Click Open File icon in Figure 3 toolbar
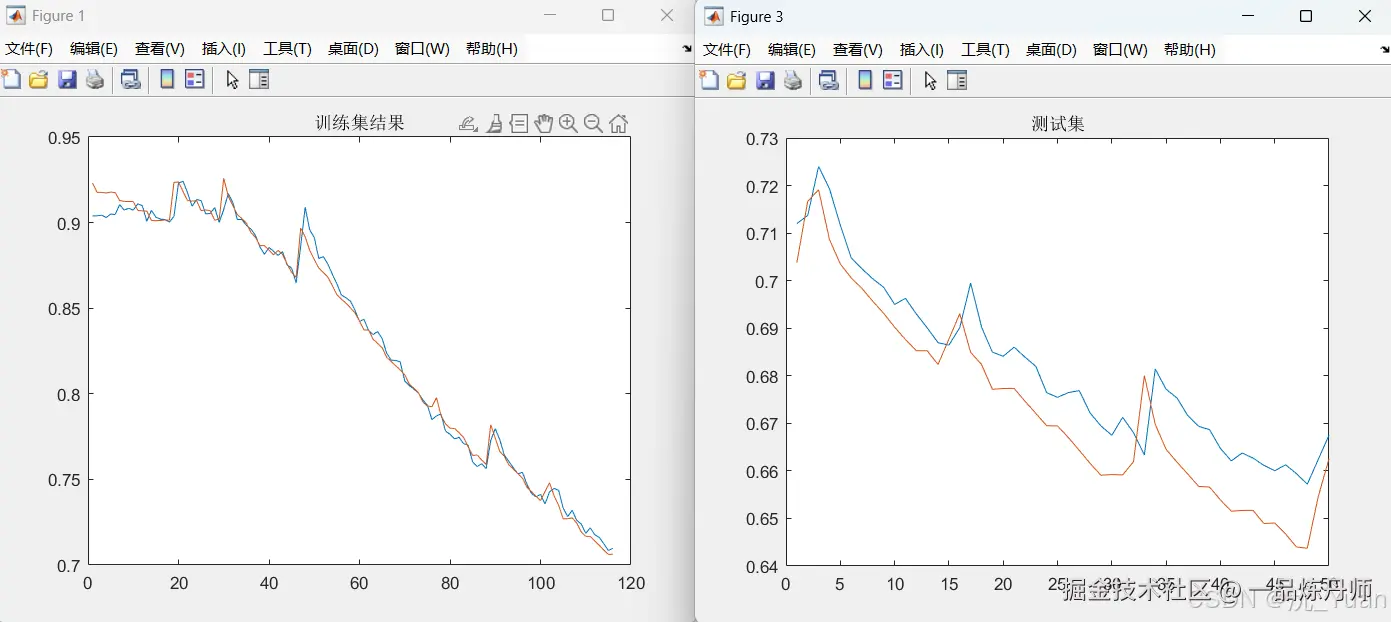 (x=736, y=80)
